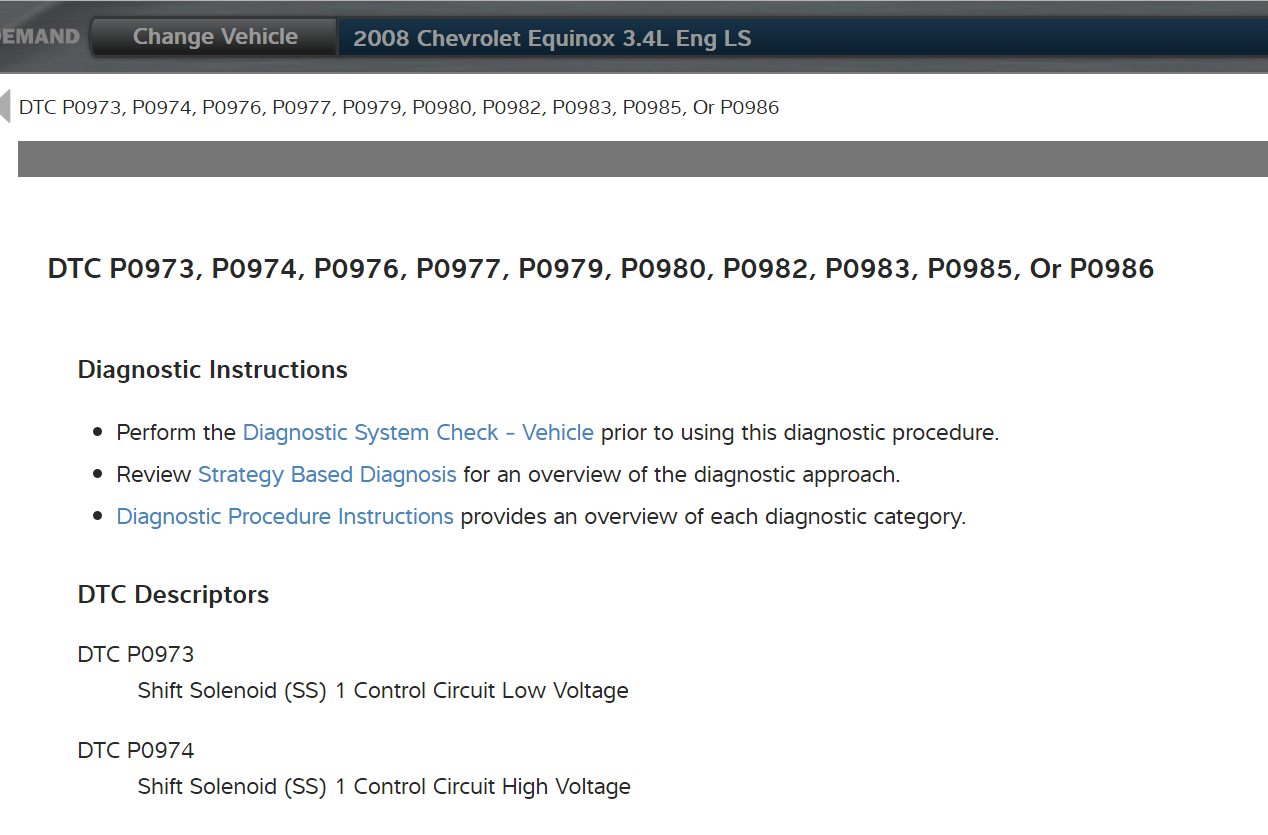This screenshot has height=835, width=1268.
Task: Open Diagnostic System Check - Vehicle link
Action: pyautogui.click(x=418, y=433)
